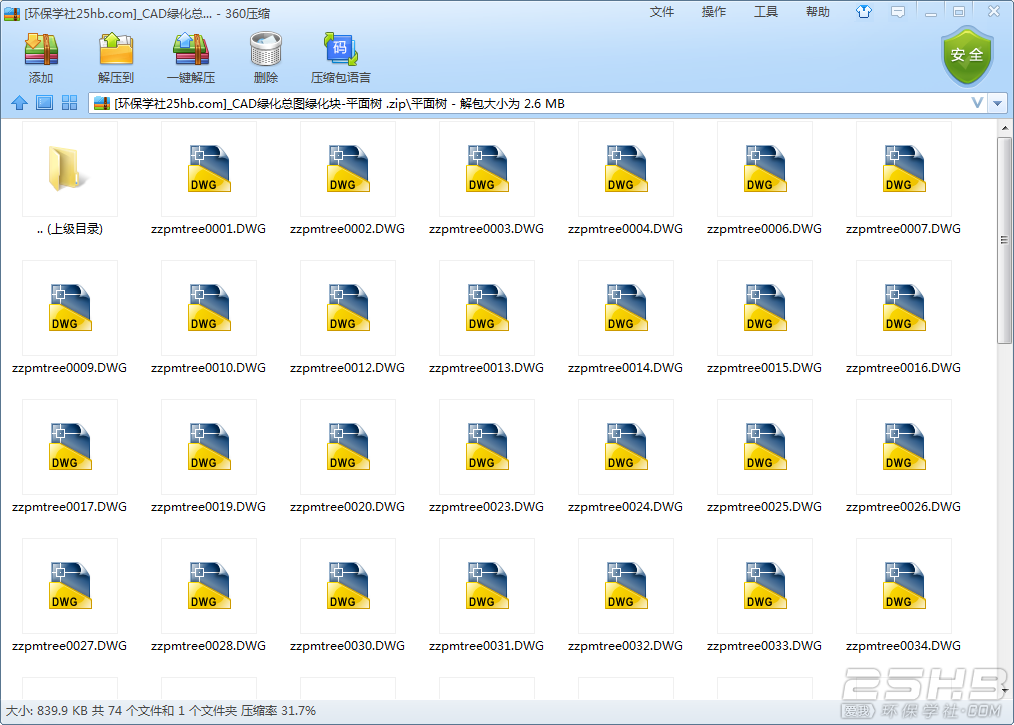This screenshot has height=725, width=1014.
Task: Click the 一键解压 one-click extract icon
Action: pos(191,49)
